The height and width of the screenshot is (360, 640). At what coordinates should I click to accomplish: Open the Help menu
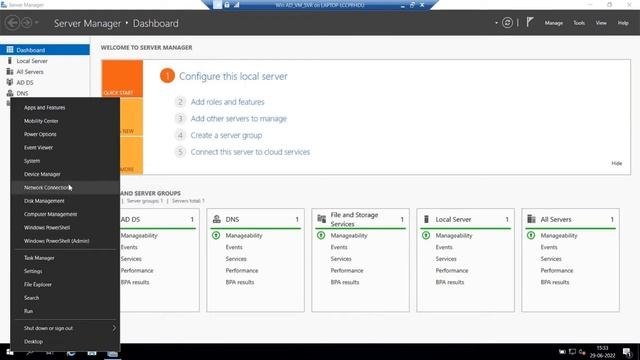623,23
